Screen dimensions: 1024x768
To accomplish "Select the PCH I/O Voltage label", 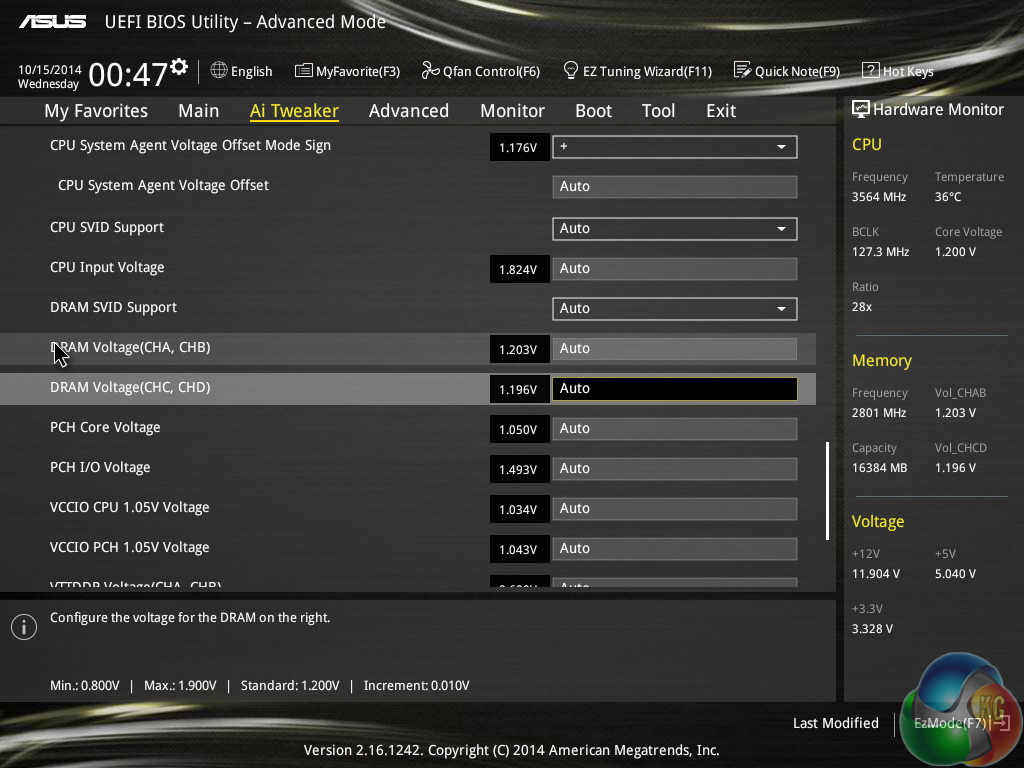I will point(100,467).
